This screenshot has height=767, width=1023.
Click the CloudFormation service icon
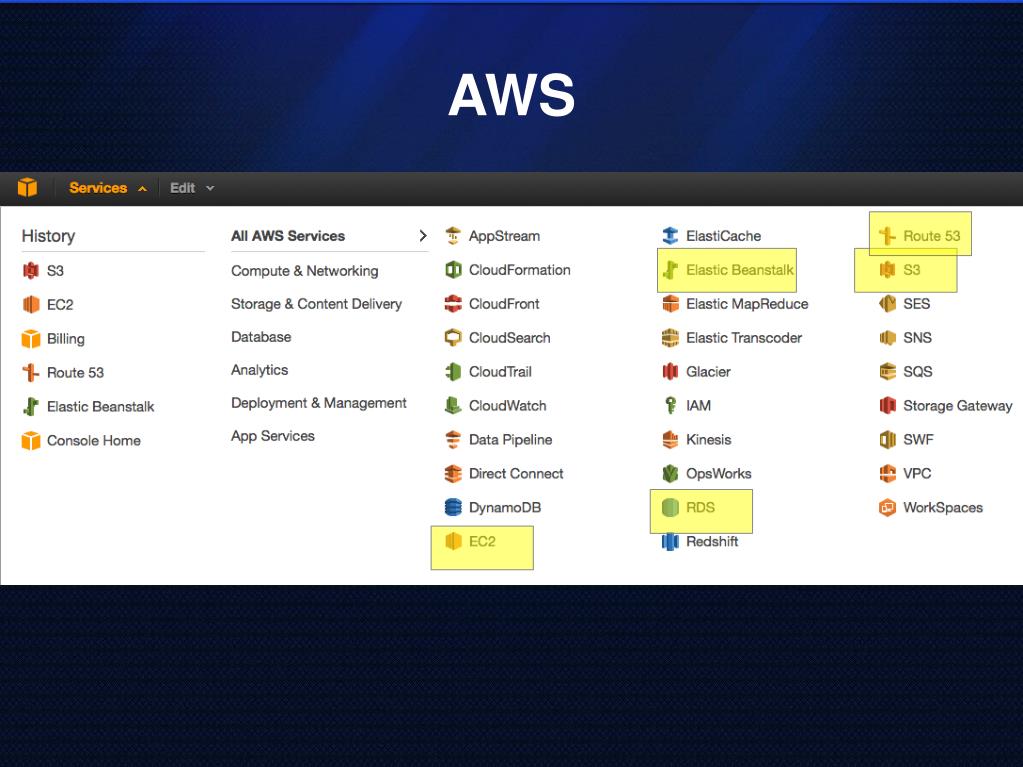coord(453,269)
